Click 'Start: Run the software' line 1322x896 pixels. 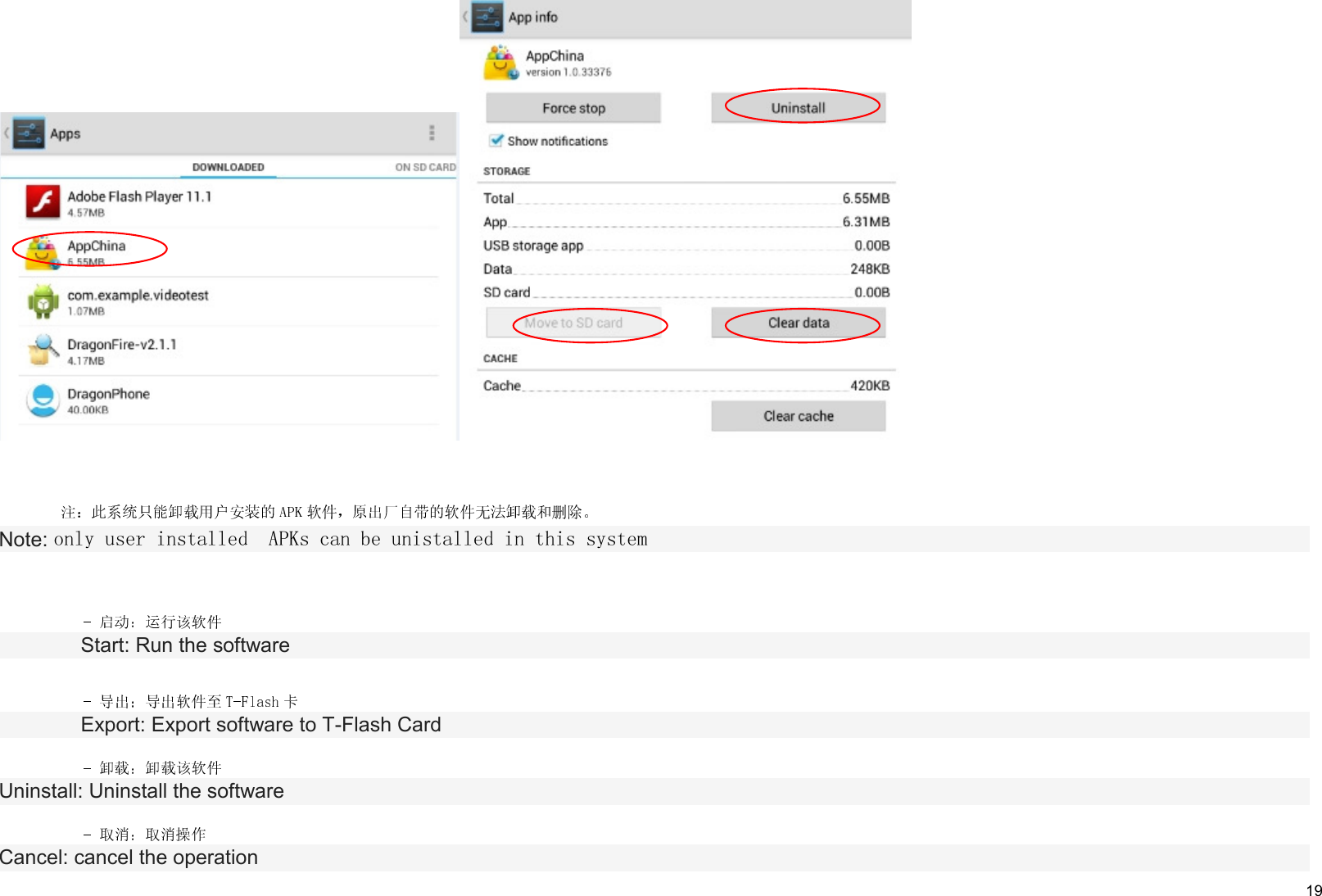[185, 645]
